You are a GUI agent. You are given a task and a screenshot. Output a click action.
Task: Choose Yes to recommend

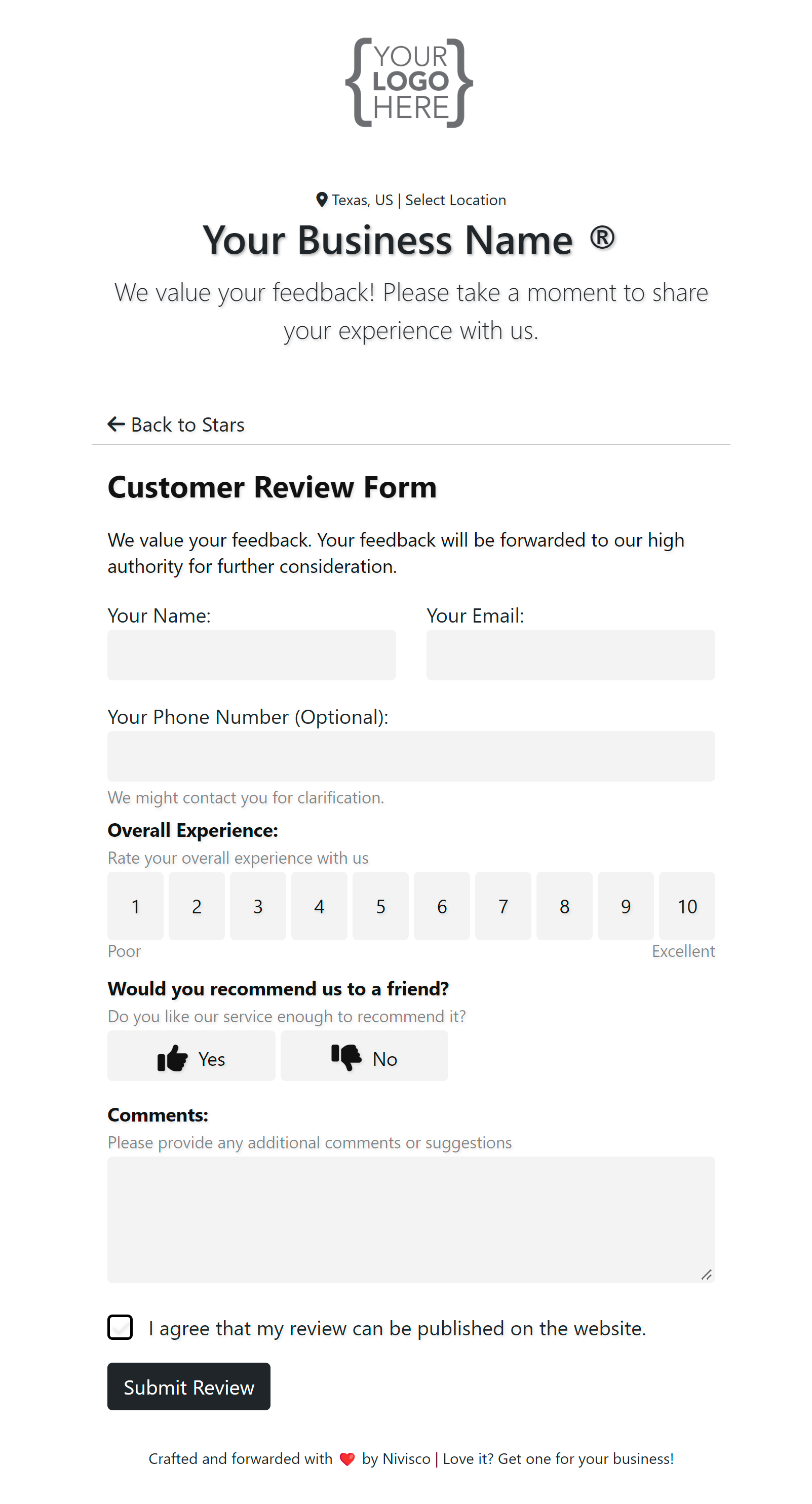pyautogui.click(x=191, y=1056)
